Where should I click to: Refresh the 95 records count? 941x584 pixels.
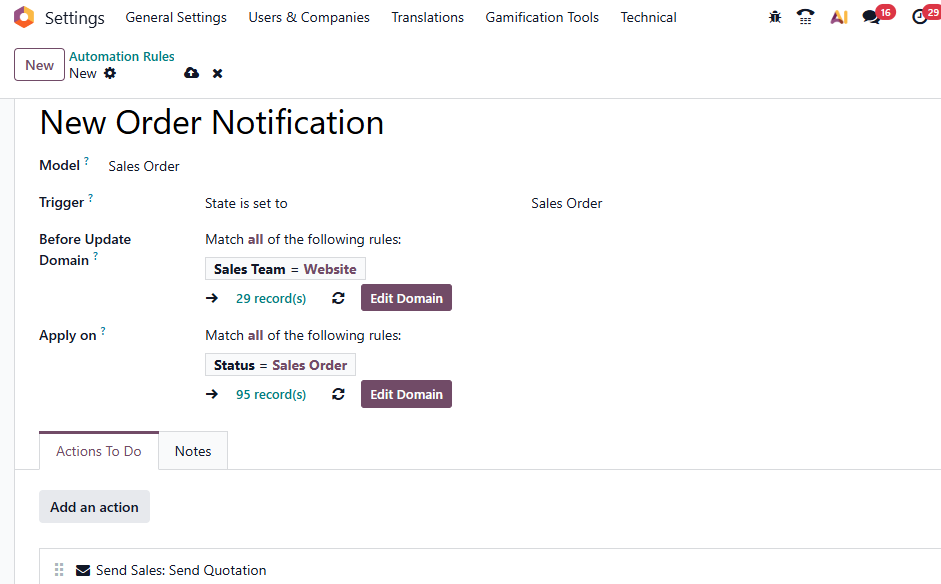(338, 394)
